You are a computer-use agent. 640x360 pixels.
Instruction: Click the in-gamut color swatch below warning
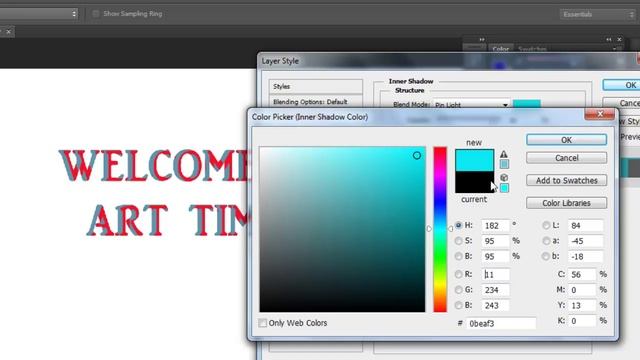point(504,164)
